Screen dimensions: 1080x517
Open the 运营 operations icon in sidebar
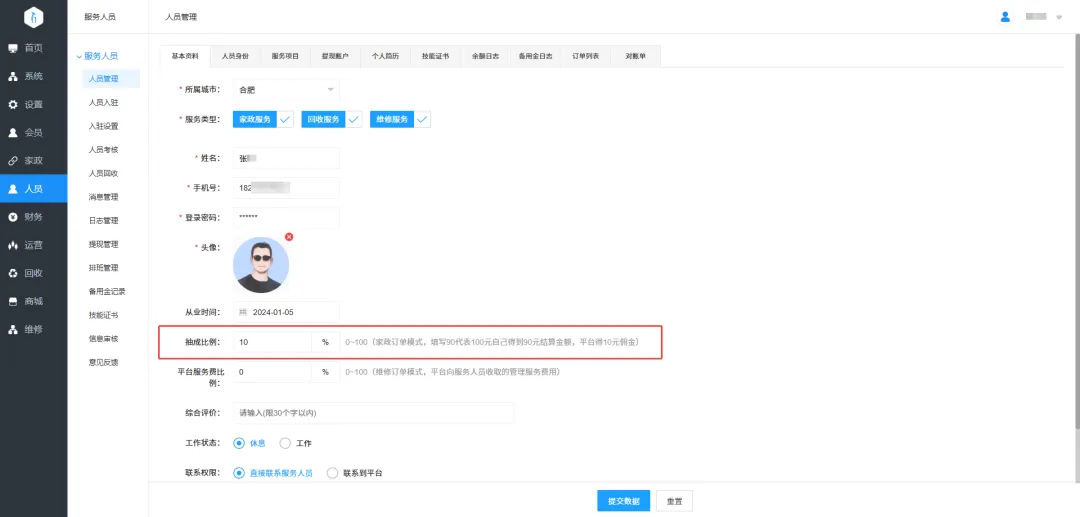click(x=13, y=245)
